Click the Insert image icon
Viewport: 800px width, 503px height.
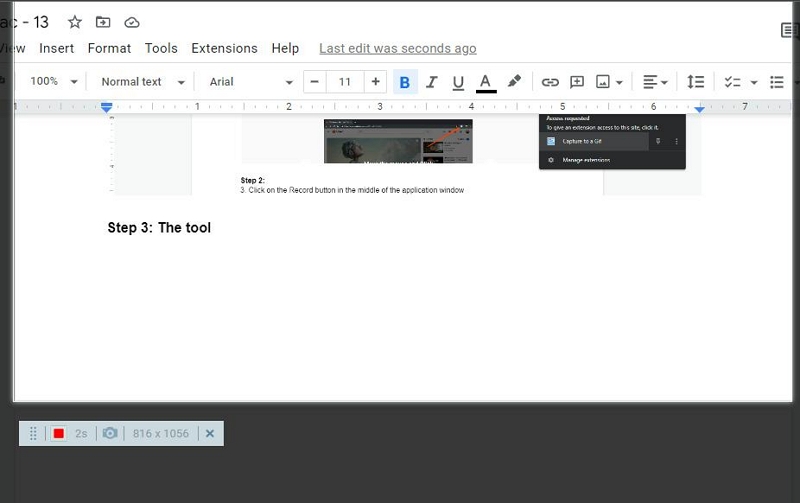coord(603,82)
